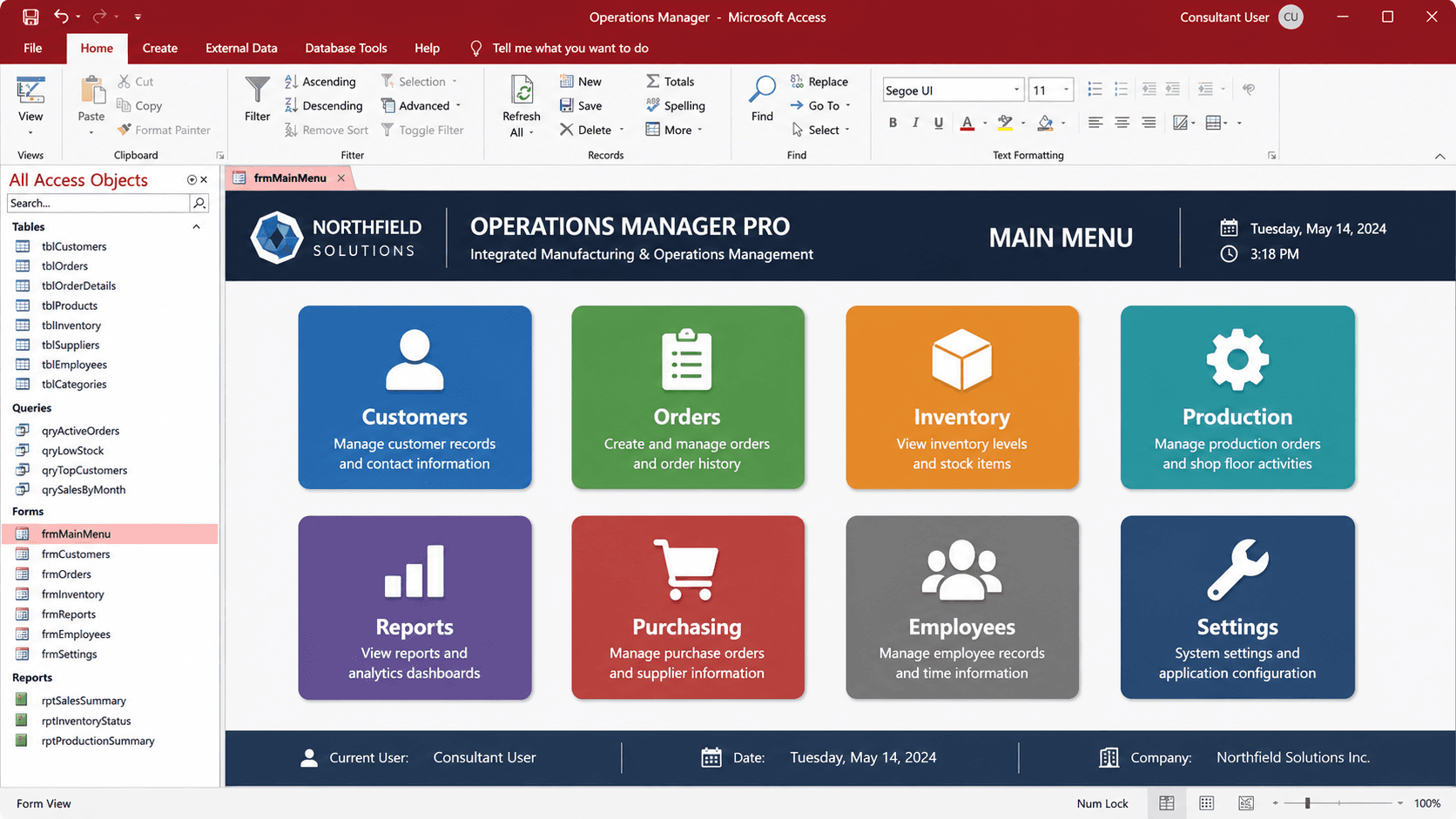The width and height of the screenshot is (1456, 819).
Task: Open Find magnifier tool
Action: tap(762, 98)
